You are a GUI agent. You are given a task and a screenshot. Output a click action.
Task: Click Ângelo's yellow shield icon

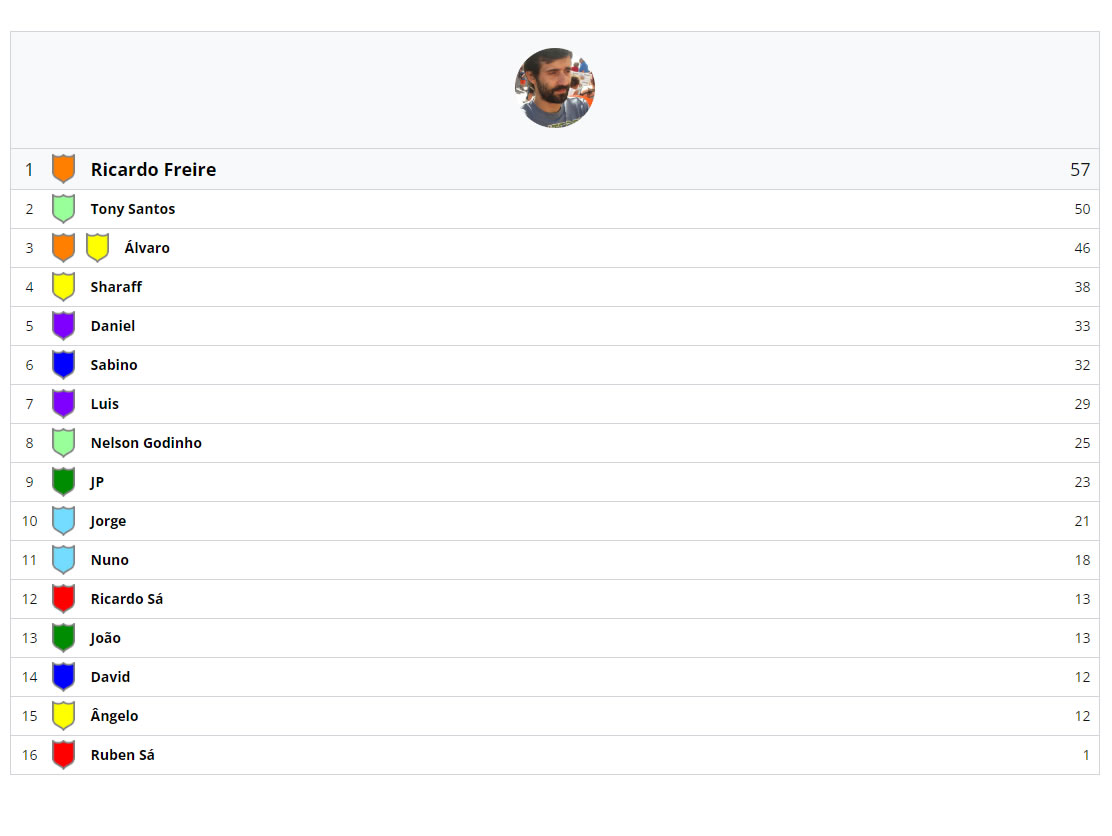pyautogui.click(x=63, y=716)
